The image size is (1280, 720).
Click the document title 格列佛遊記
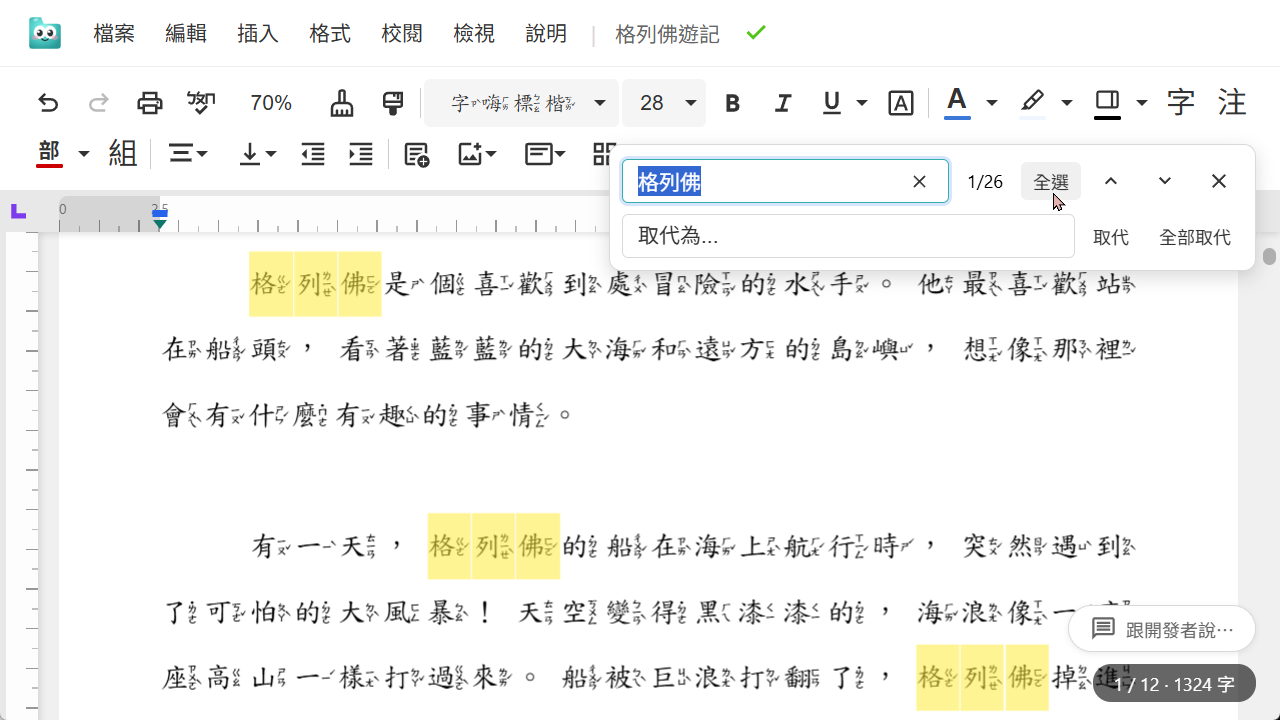667,34
